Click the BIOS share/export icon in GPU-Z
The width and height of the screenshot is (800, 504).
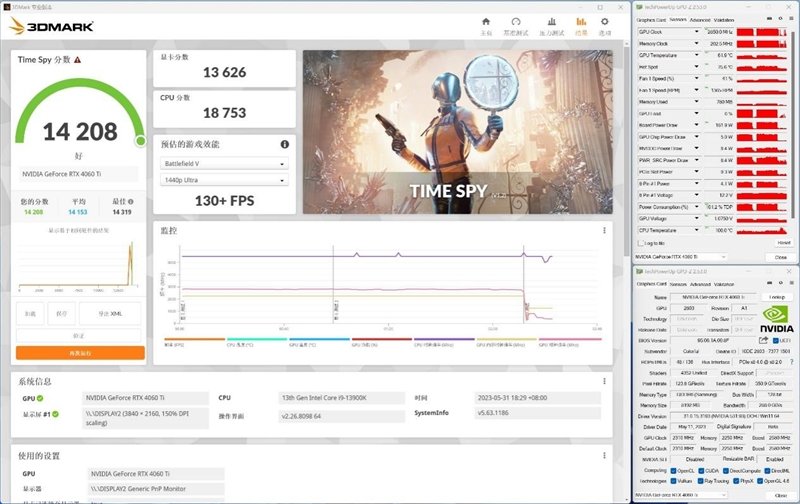pyautogui.click(x=763, y=340)
